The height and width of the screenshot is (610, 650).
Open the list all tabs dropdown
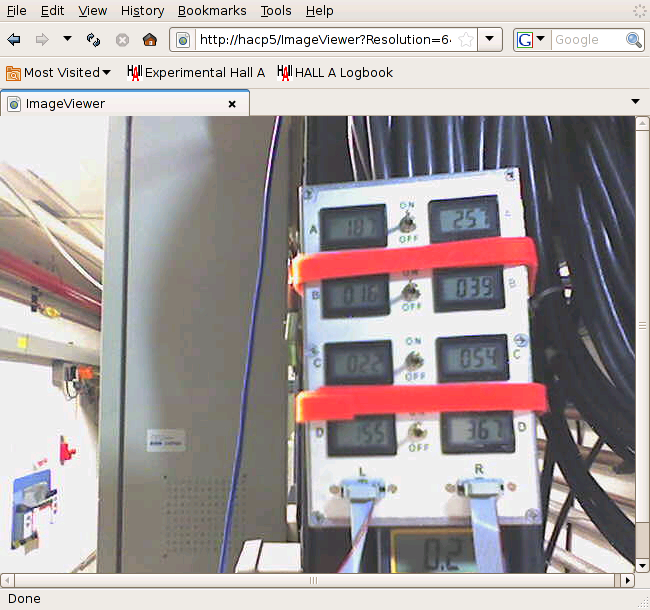pyautogui.click(x=635, y=102)
